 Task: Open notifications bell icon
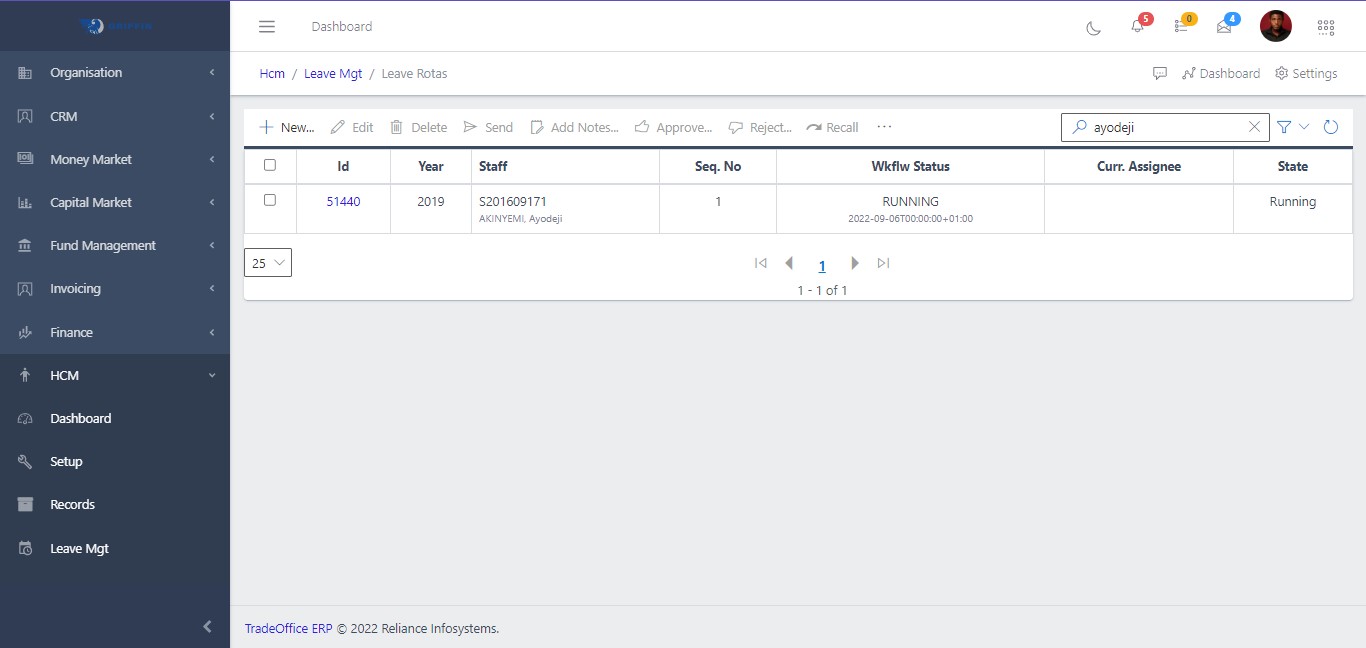[x=1137, y=27]
